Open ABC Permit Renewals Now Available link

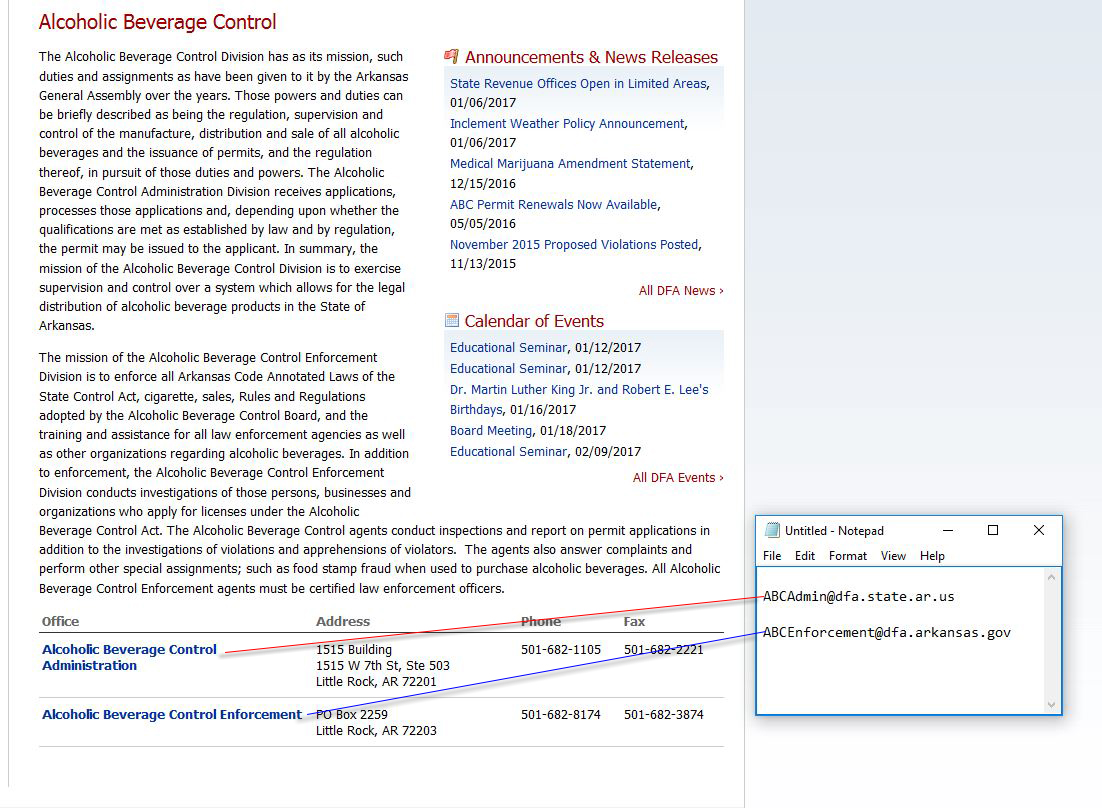pyautogui.click(x=554, y=204)
